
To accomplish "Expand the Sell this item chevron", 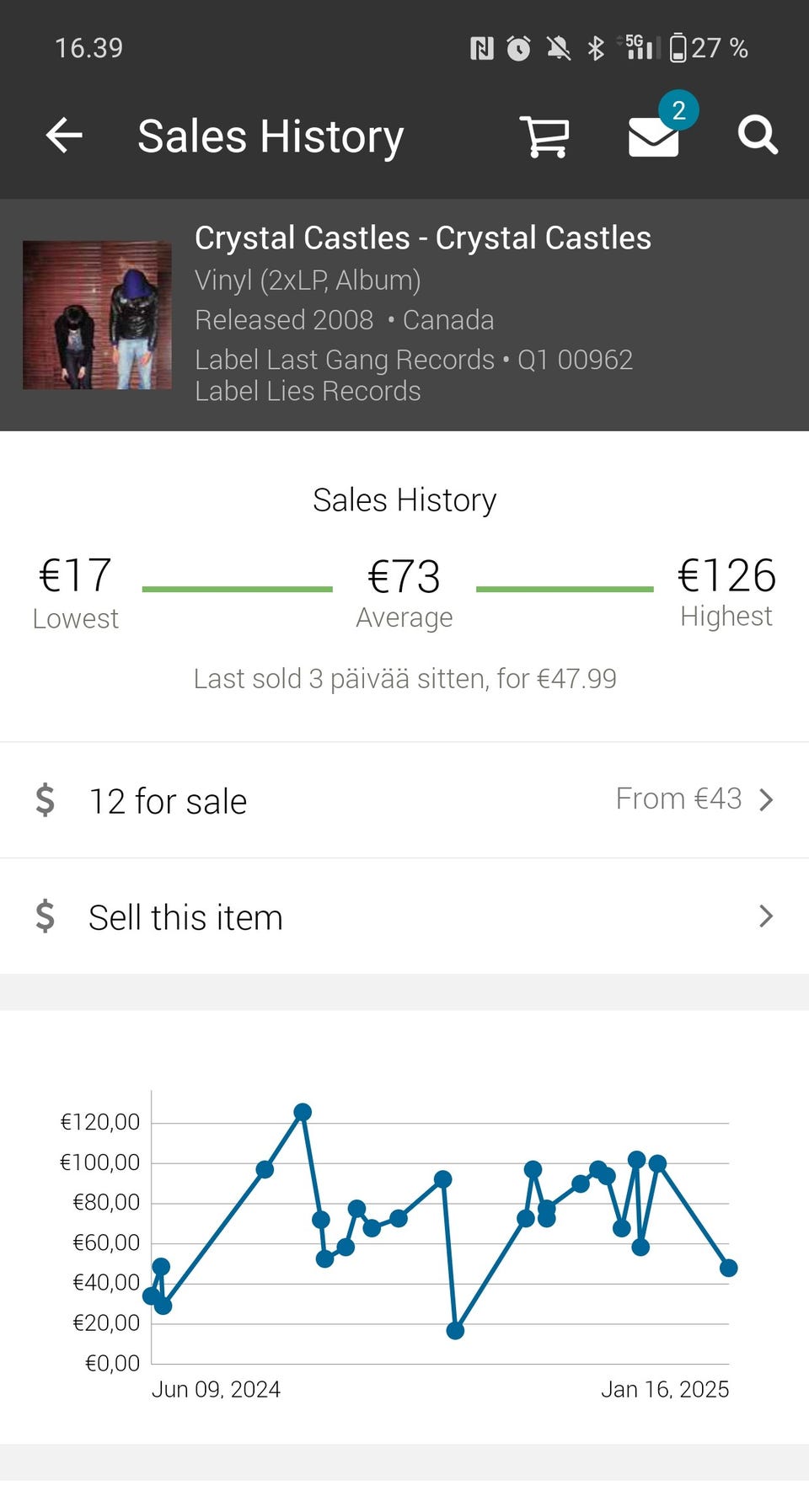I will pos(765,916).
